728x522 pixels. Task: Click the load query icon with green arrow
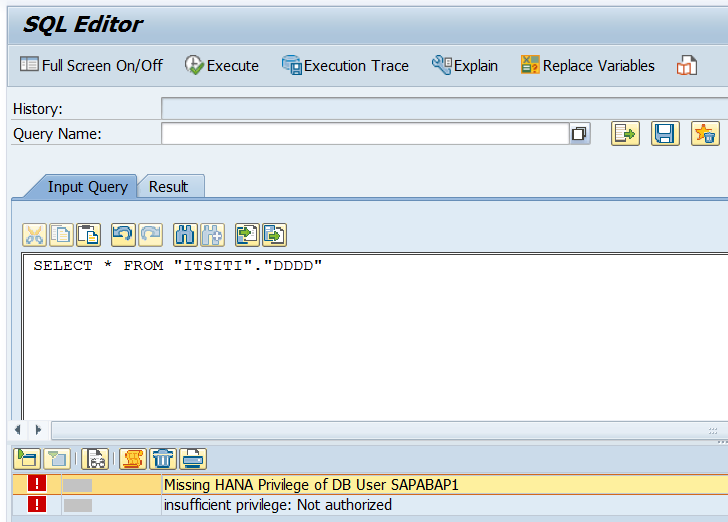point(625,134)
